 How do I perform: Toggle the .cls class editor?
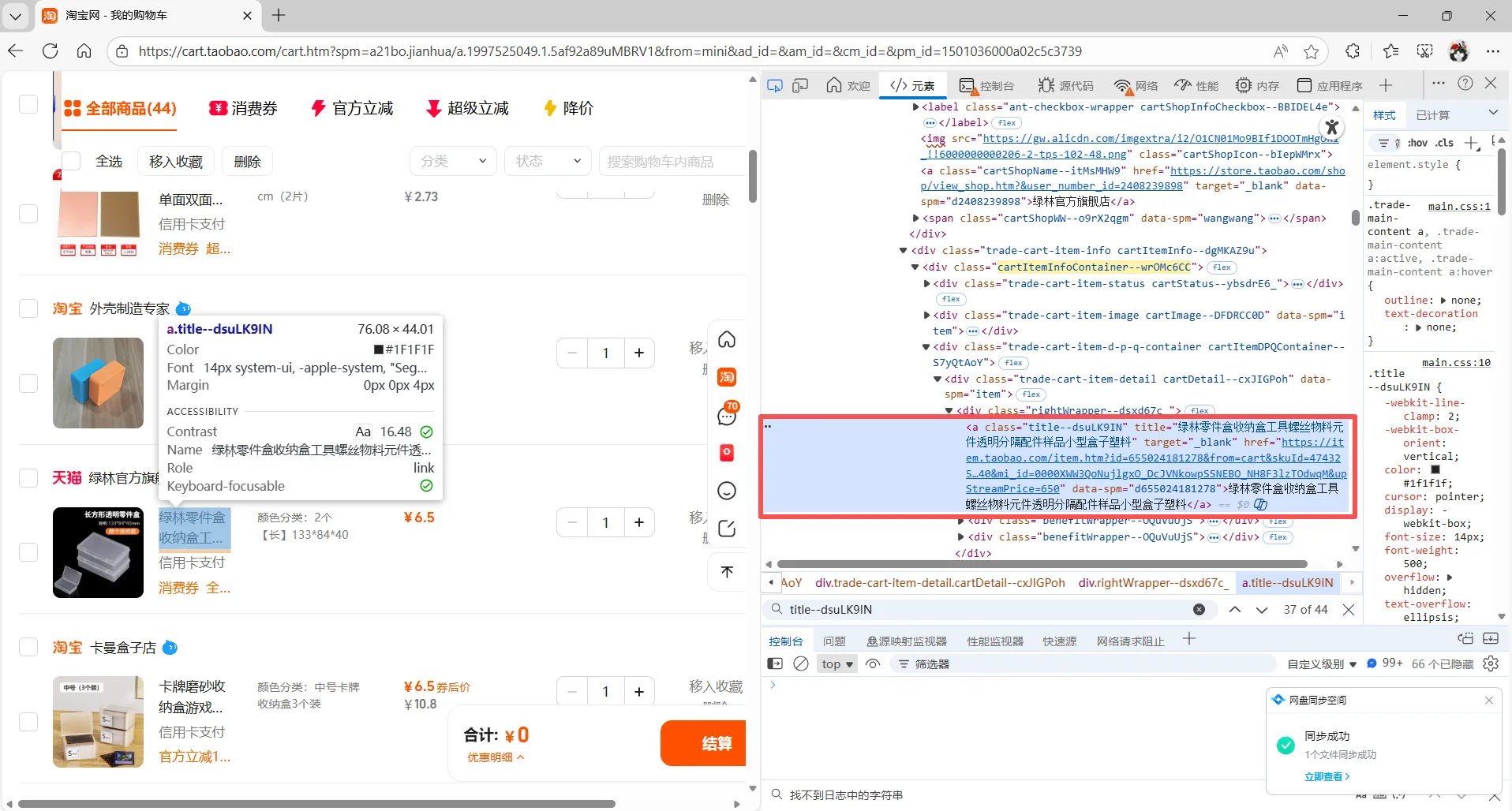coord(1444,143)
